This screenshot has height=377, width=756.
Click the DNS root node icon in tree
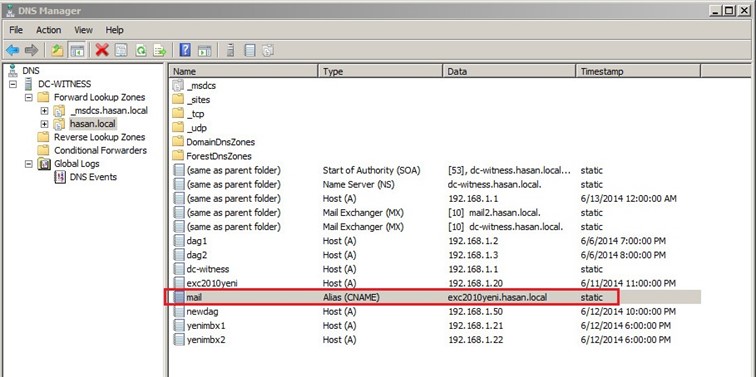[x=13, y=71]
